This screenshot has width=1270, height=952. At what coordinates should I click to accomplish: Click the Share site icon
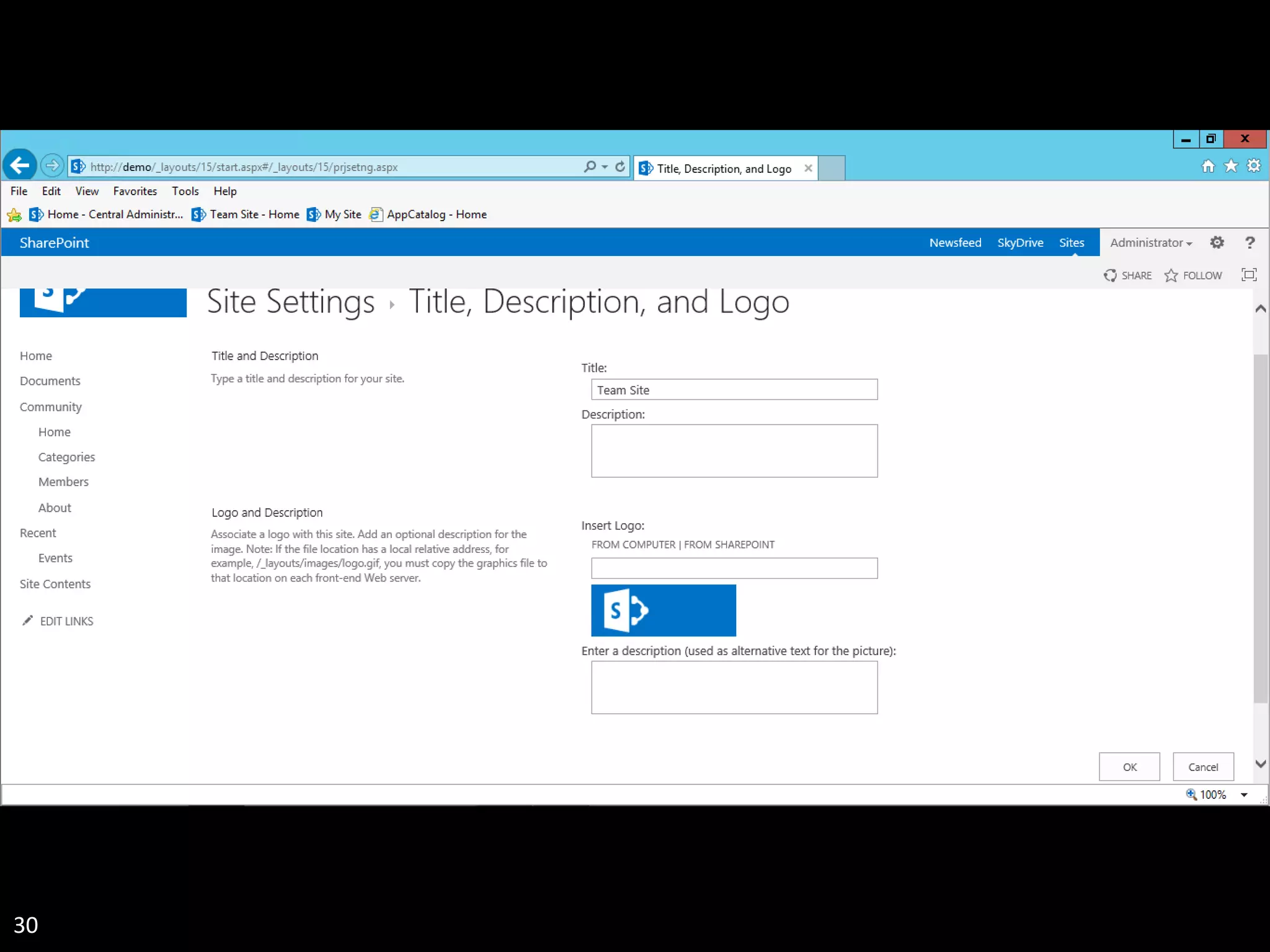[1110, 275]
